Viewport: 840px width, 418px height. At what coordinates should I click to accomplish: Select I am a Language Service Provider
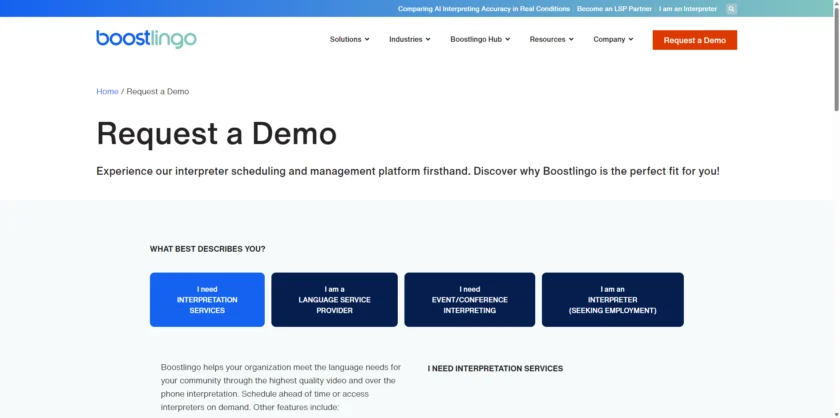point(334,300)
